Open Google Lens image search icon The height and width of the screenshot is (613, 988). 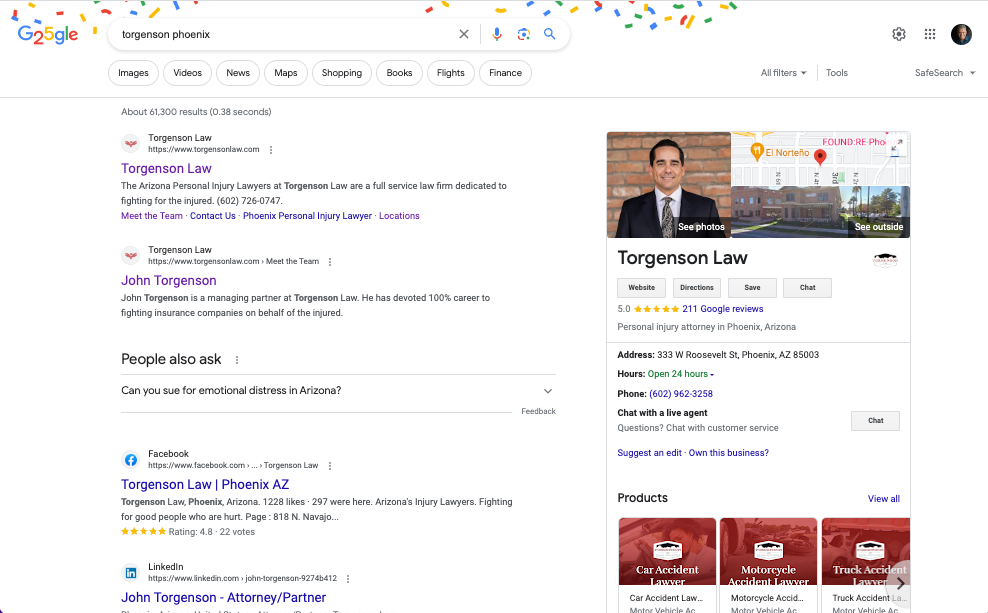(523, 34)
